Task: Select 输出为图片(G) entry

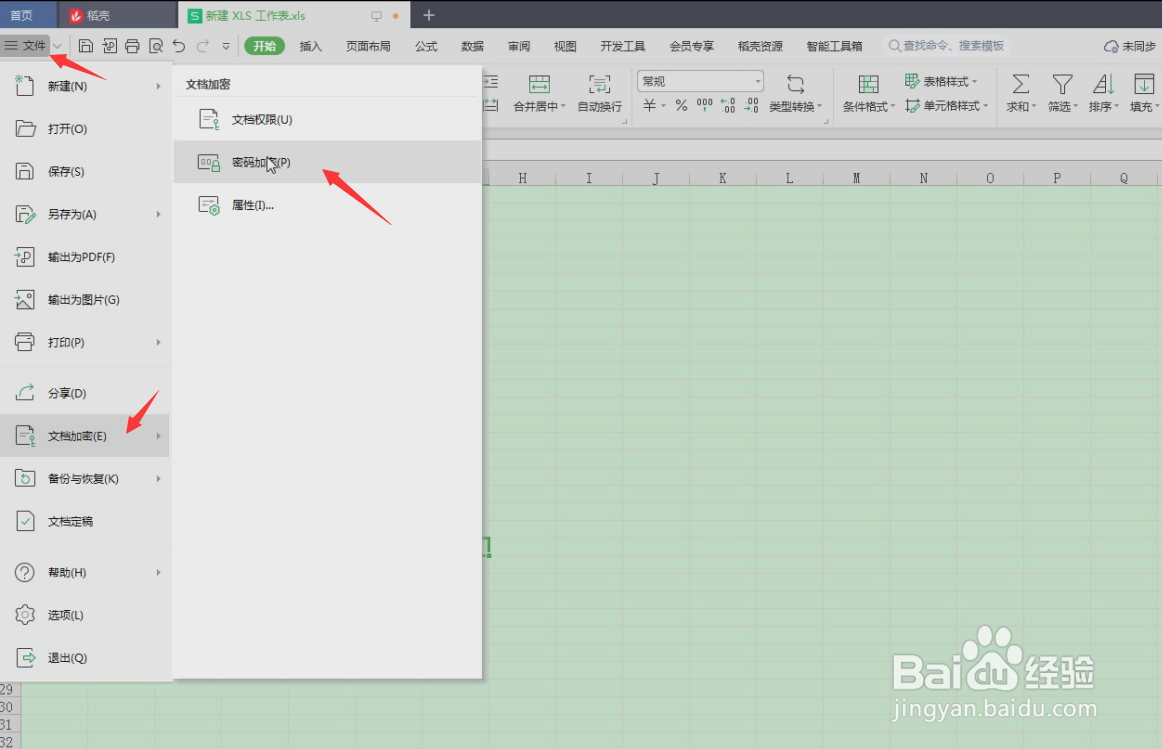Action: [85, 300]
